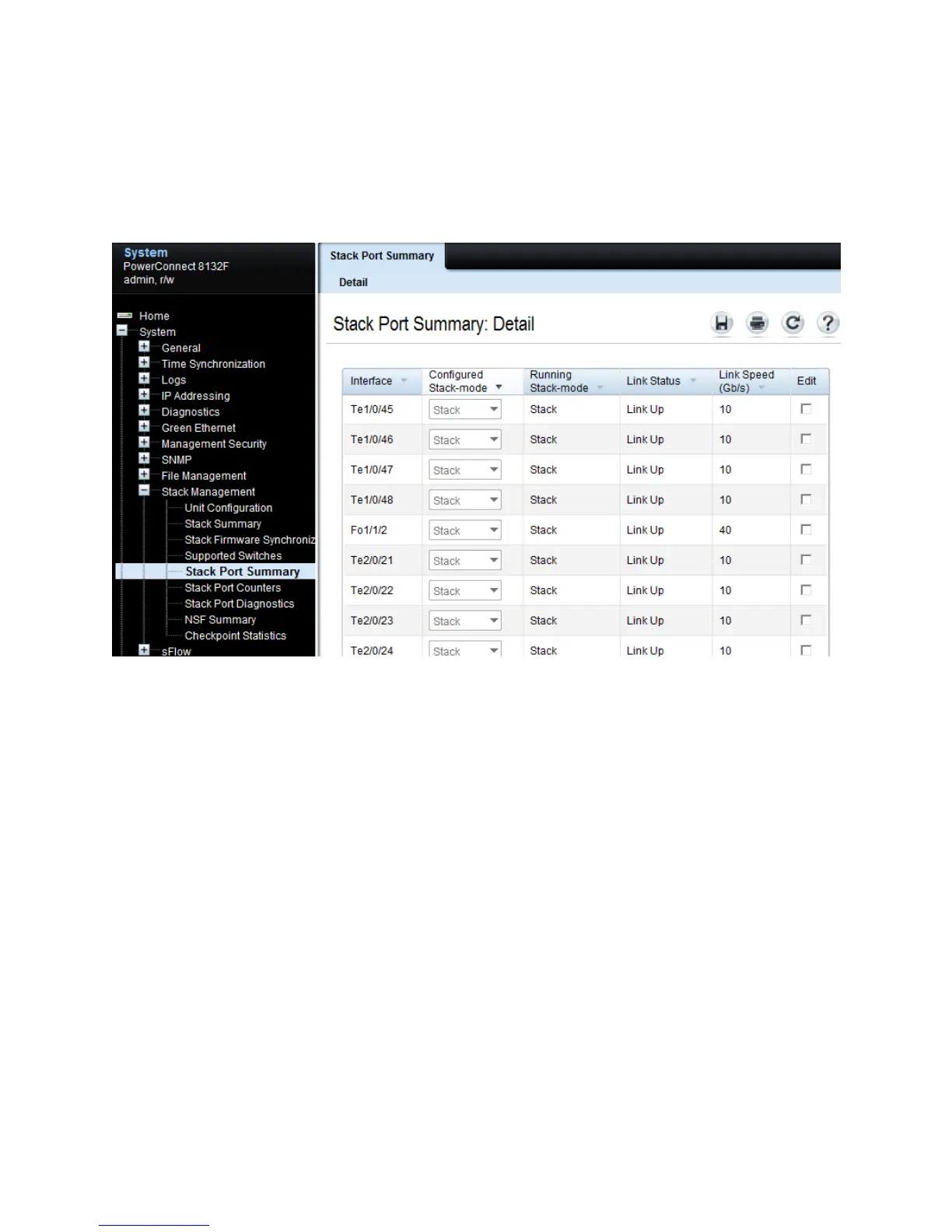Check the Edit box for Te1/0/48
The height and width of the screenshot is (1232, 952).
(806, 499)
